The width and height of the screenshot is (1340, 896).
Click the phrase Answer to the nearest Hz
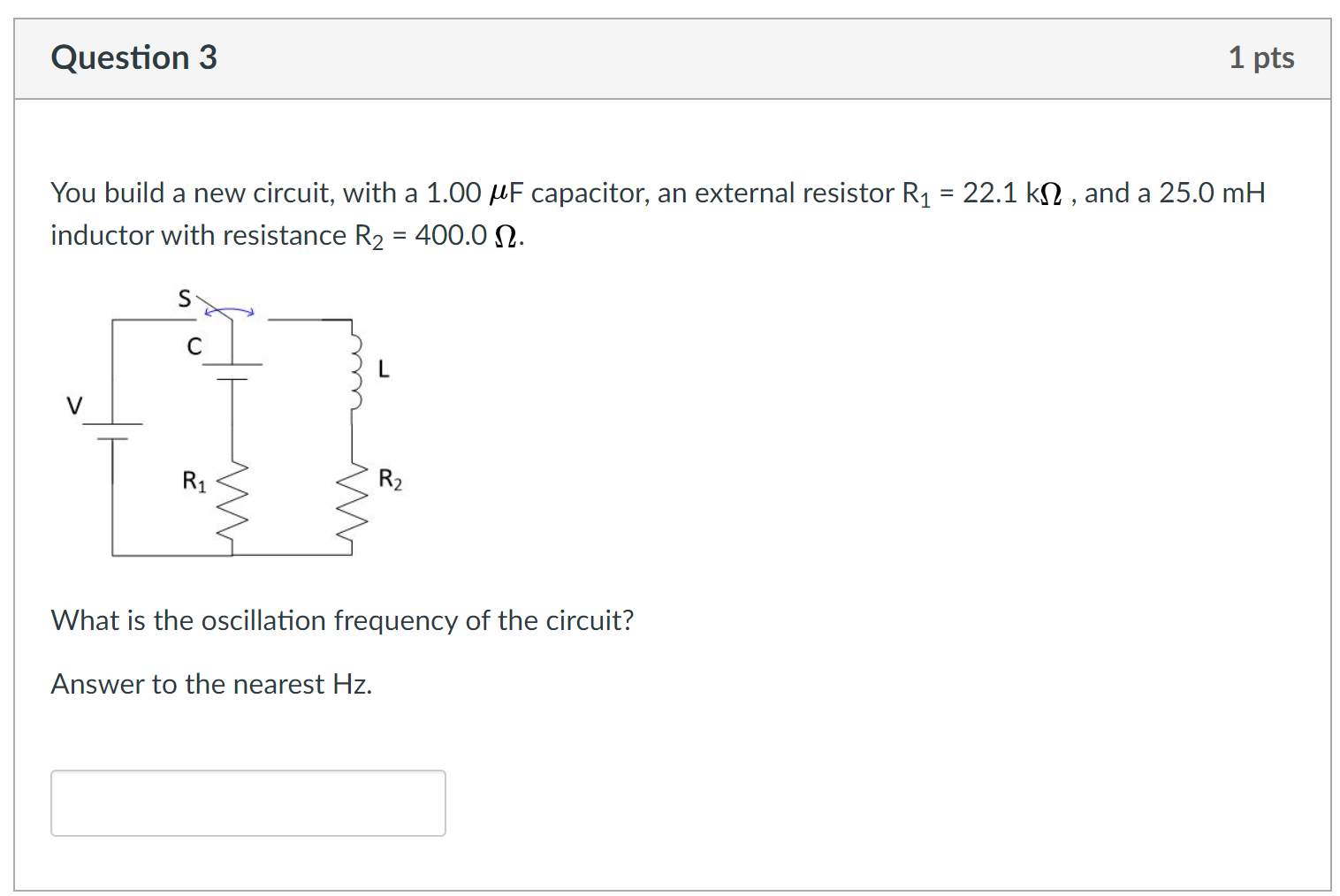211,684
